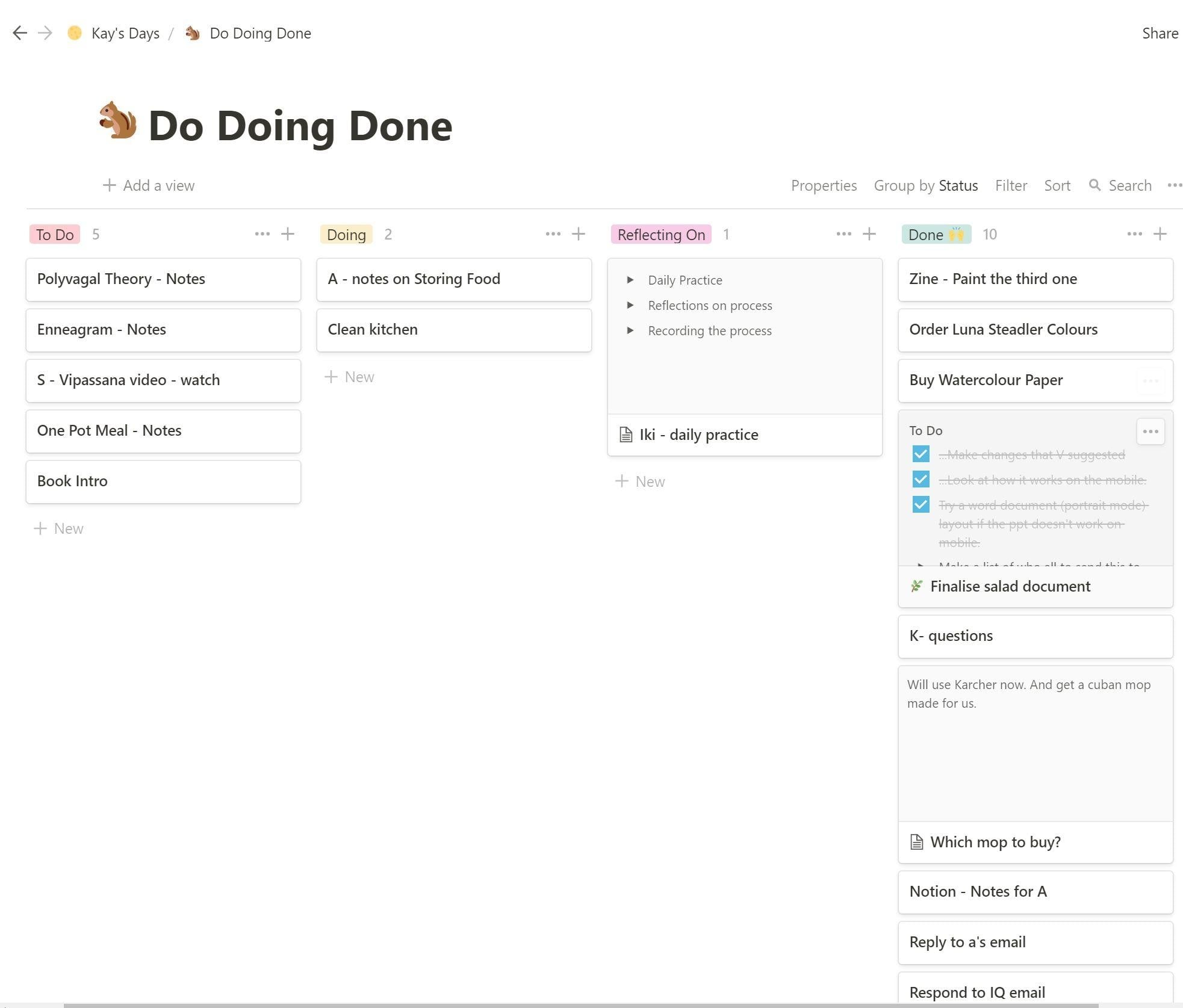The image size is (1183, 1008).
Task: Click the Doing status tag
Action: coord(346,234)
